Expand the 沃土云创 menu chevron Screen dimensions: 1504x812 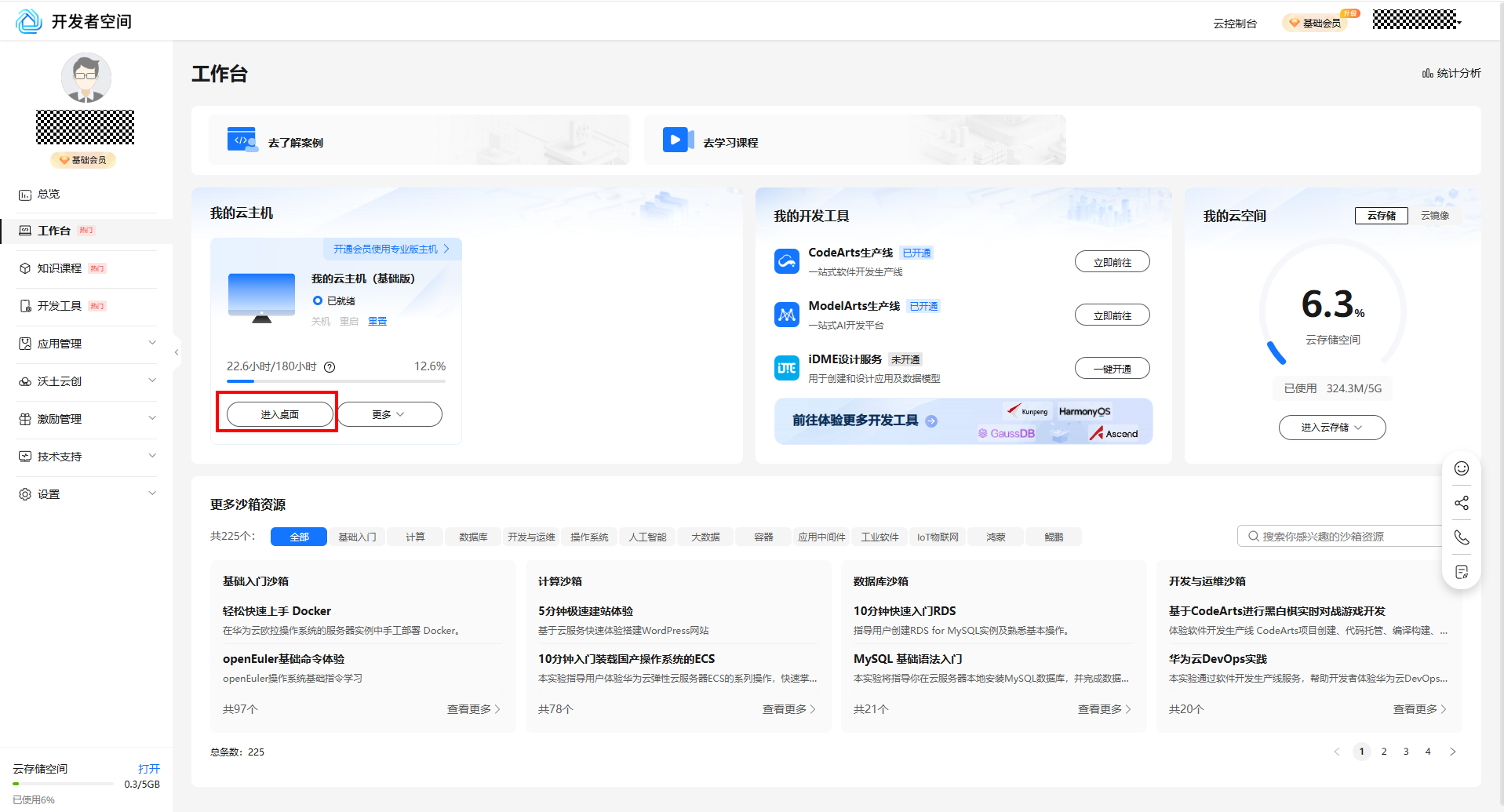click(x=152, y=381)
